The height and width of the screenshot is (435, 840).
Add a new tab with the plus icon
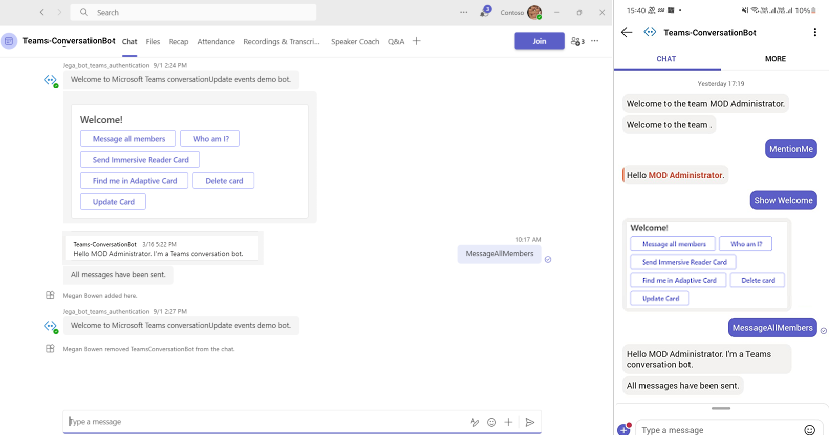click(x=417, y=41)
